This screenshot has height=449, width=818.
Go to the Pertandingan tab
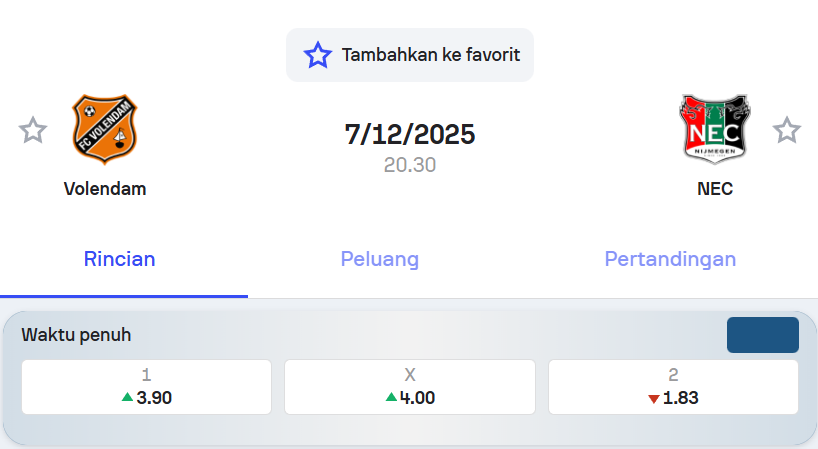click(x=670, y=260)
